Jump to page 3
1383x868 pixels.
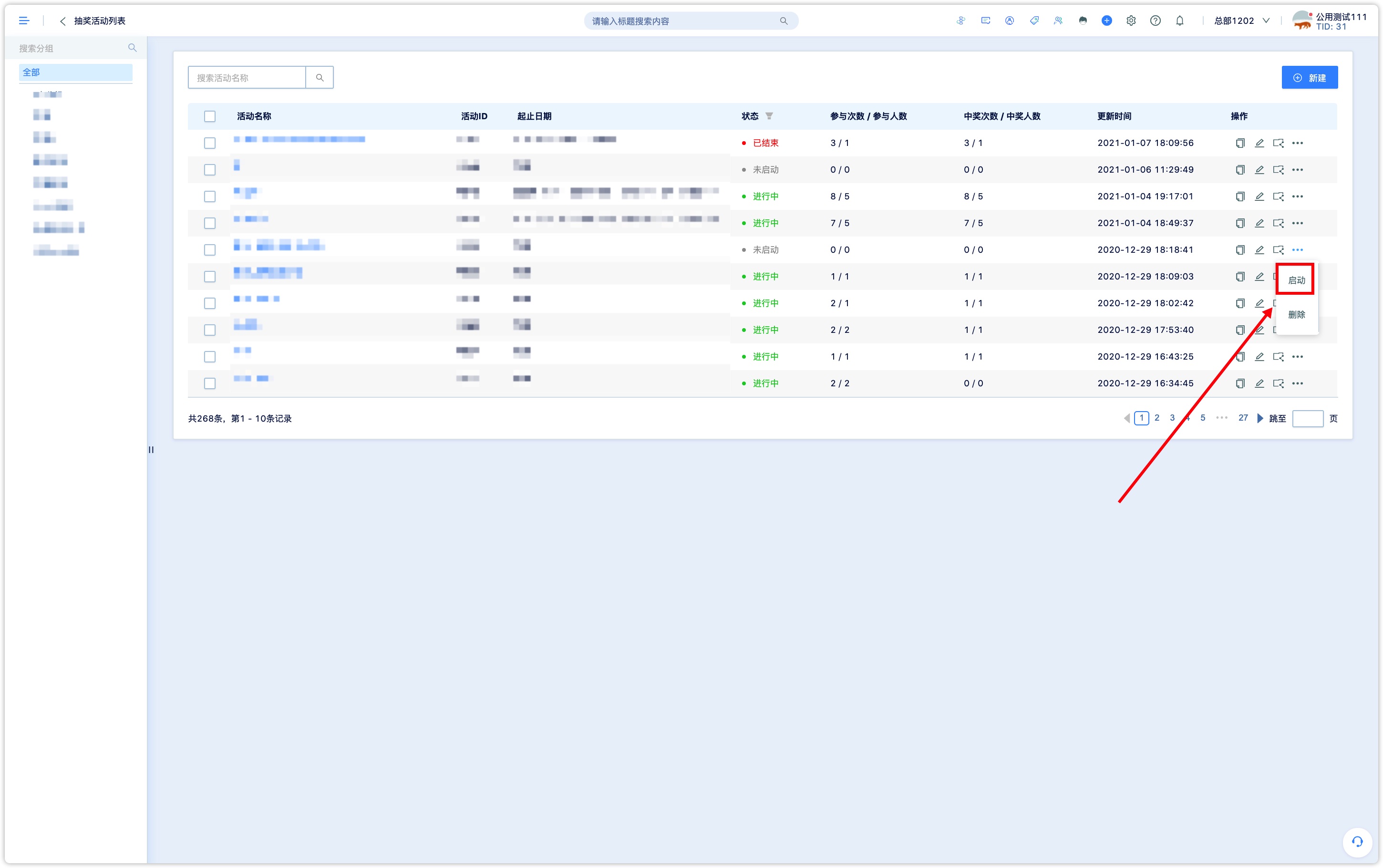(1172, 418)
